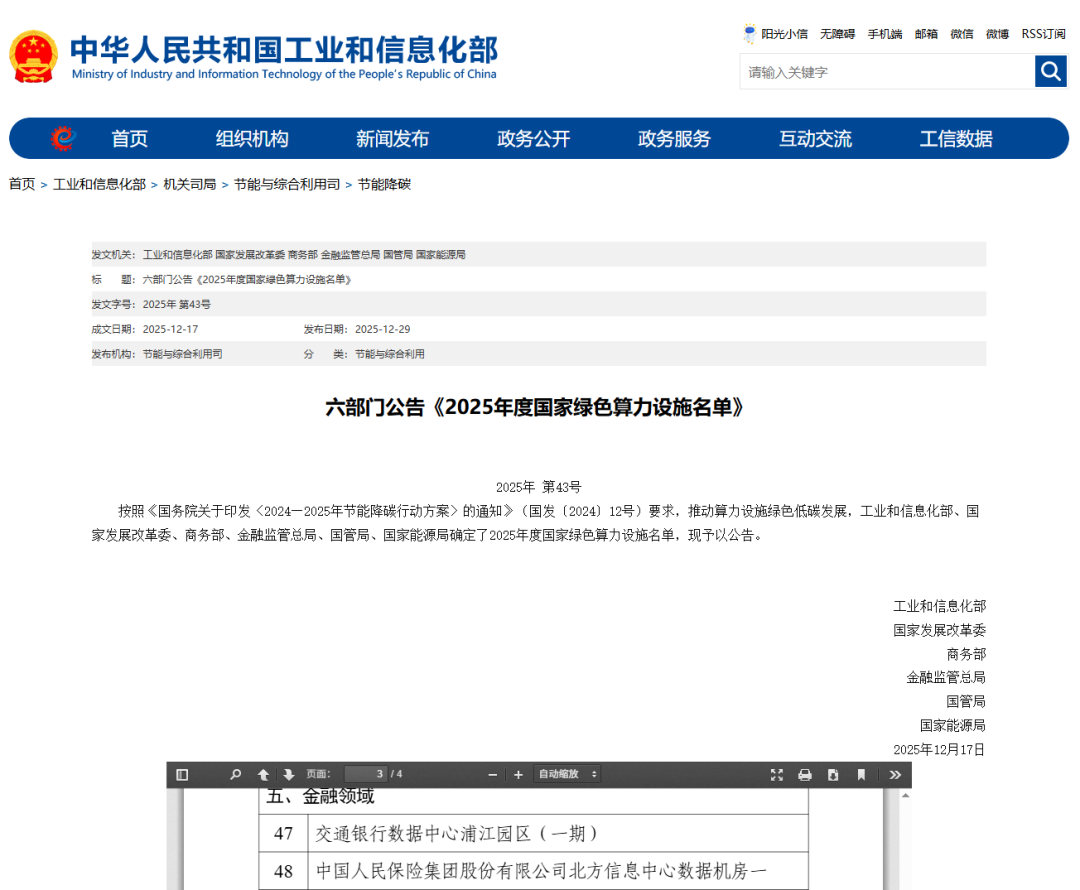Go to the next PDF page
This screenshot has height=890, width=1080.
pos(288,774)
